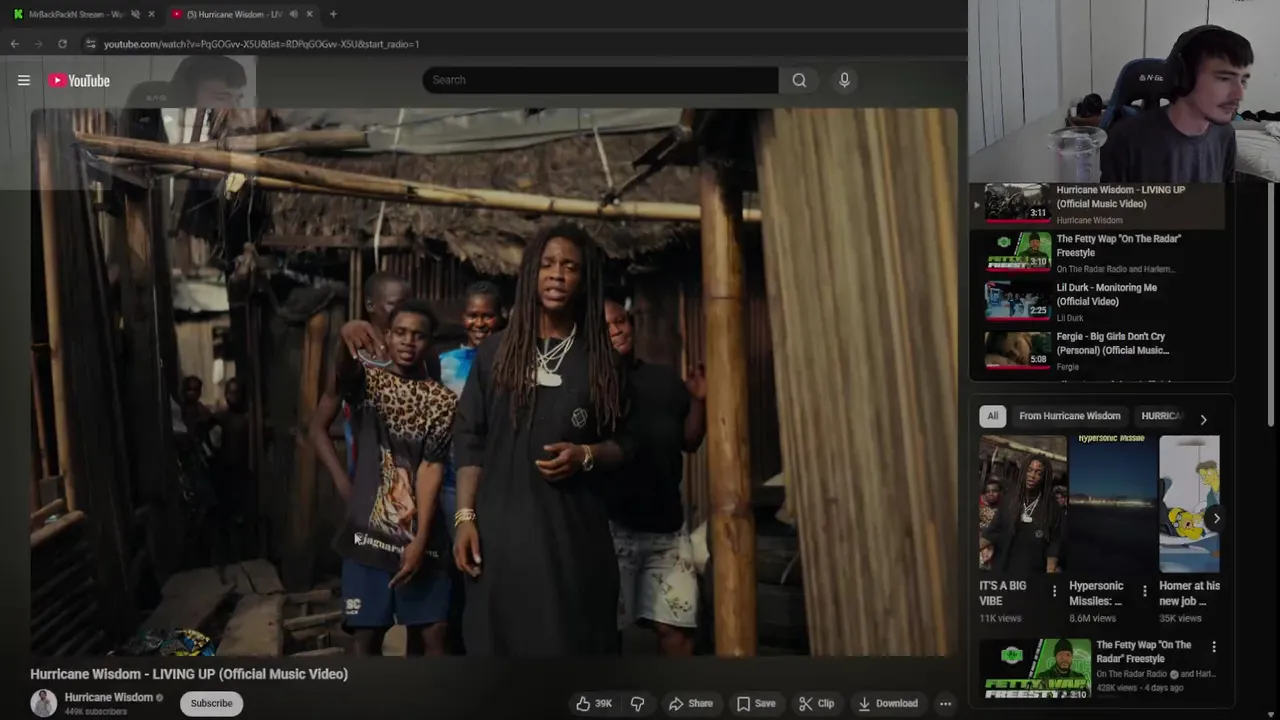The width and height of the screenshot is (1280, 720).
Task: Unmute the MrBackPackN Stream tab
Action: (x=135, y=14)
